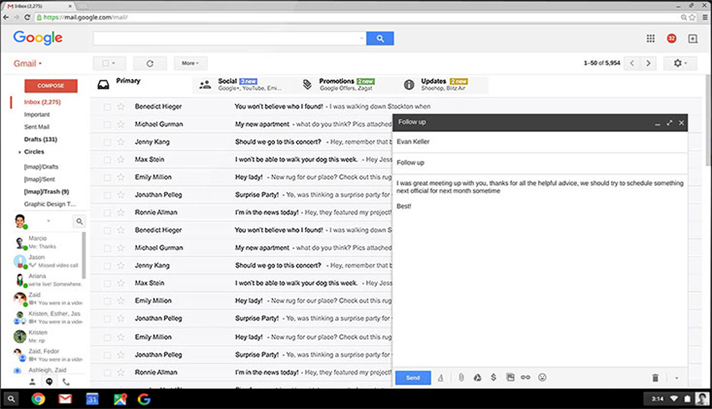Switch to the Promotions tab

(346, 84)
